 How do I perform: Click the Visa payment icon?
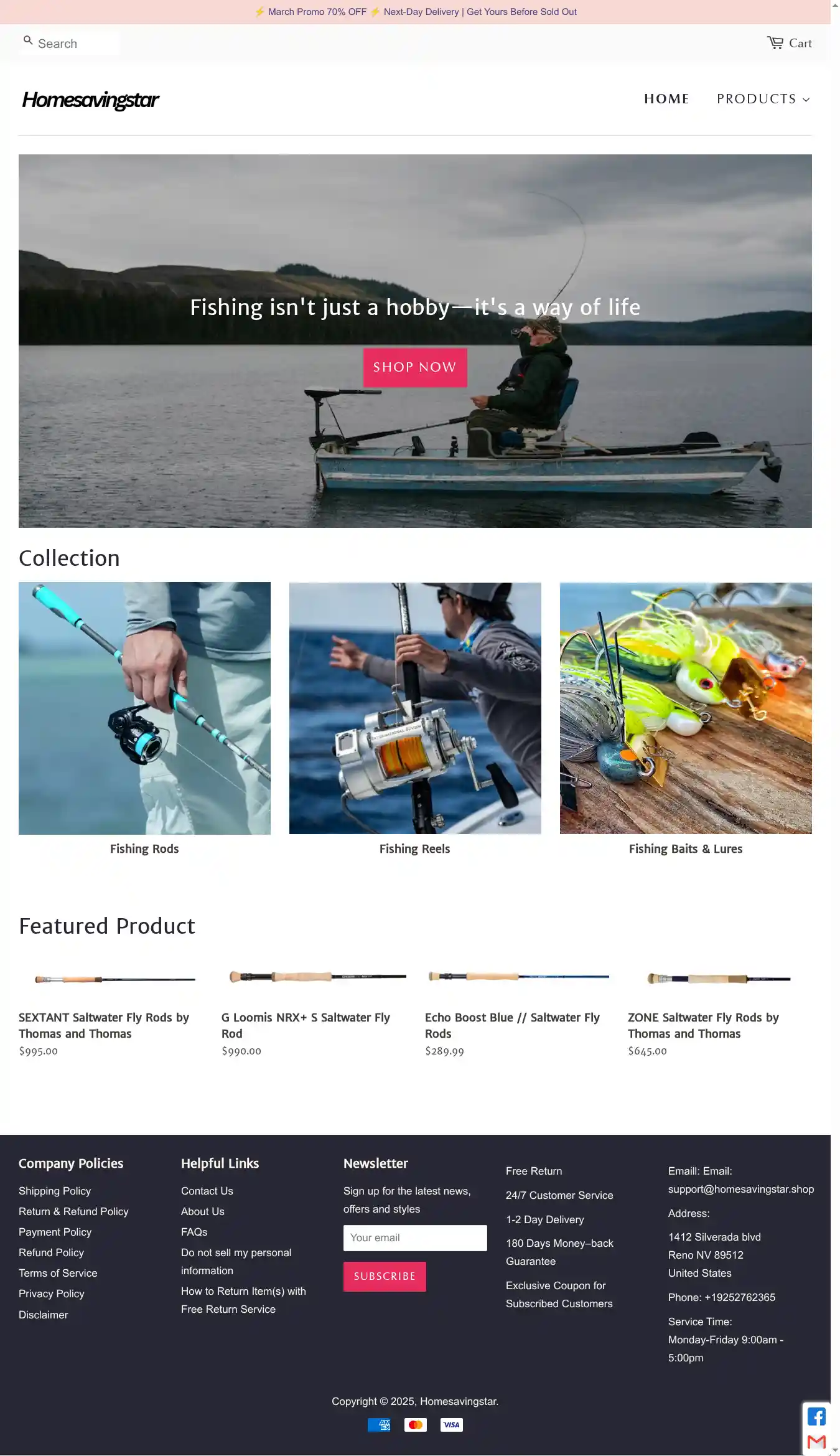pos(451,1425)
